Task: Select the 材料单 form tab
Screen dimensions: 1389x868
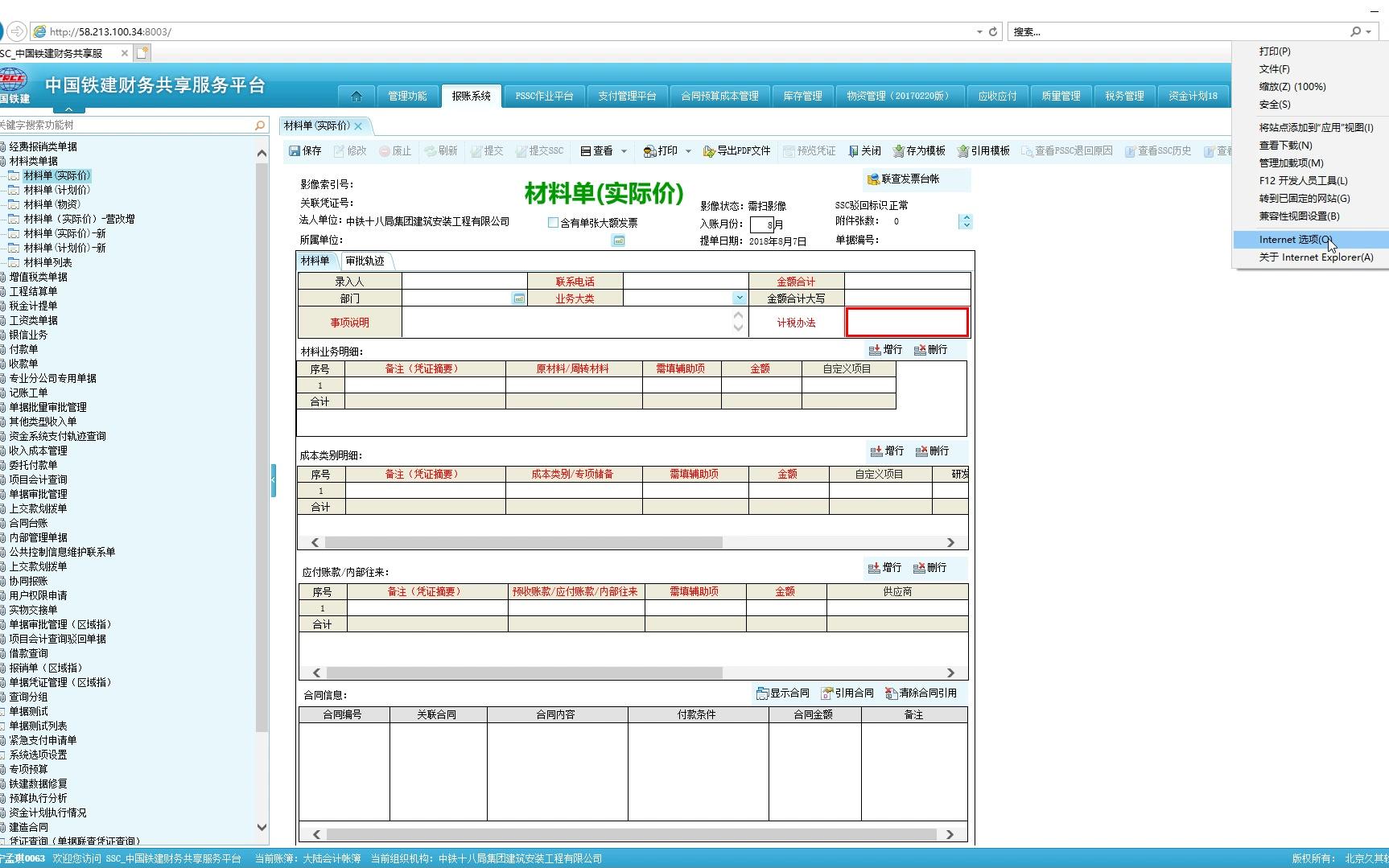Action: click(315, 261)
